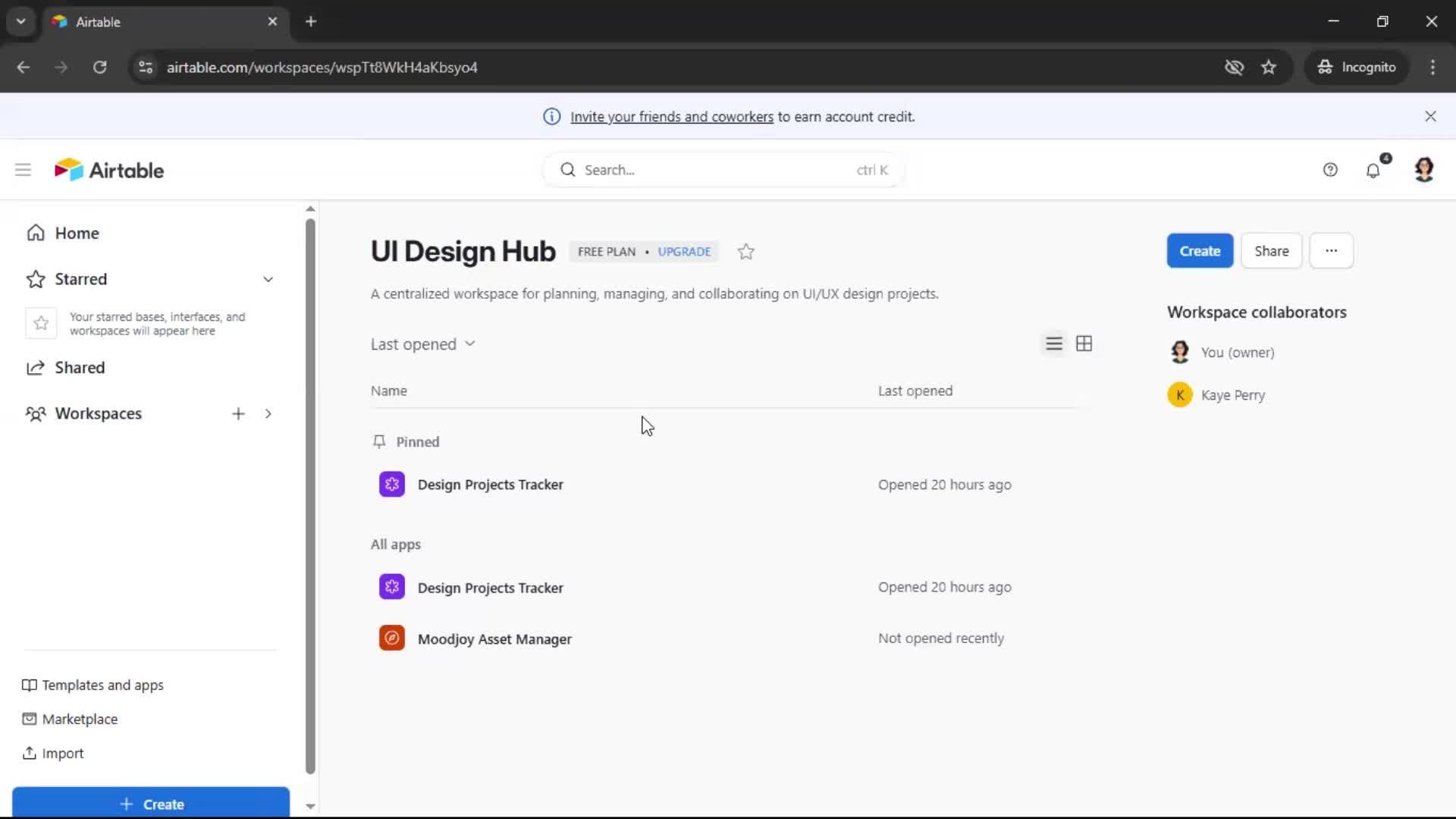Open Design Projects Tracker icon under Pinned

(x=392, y=485)
